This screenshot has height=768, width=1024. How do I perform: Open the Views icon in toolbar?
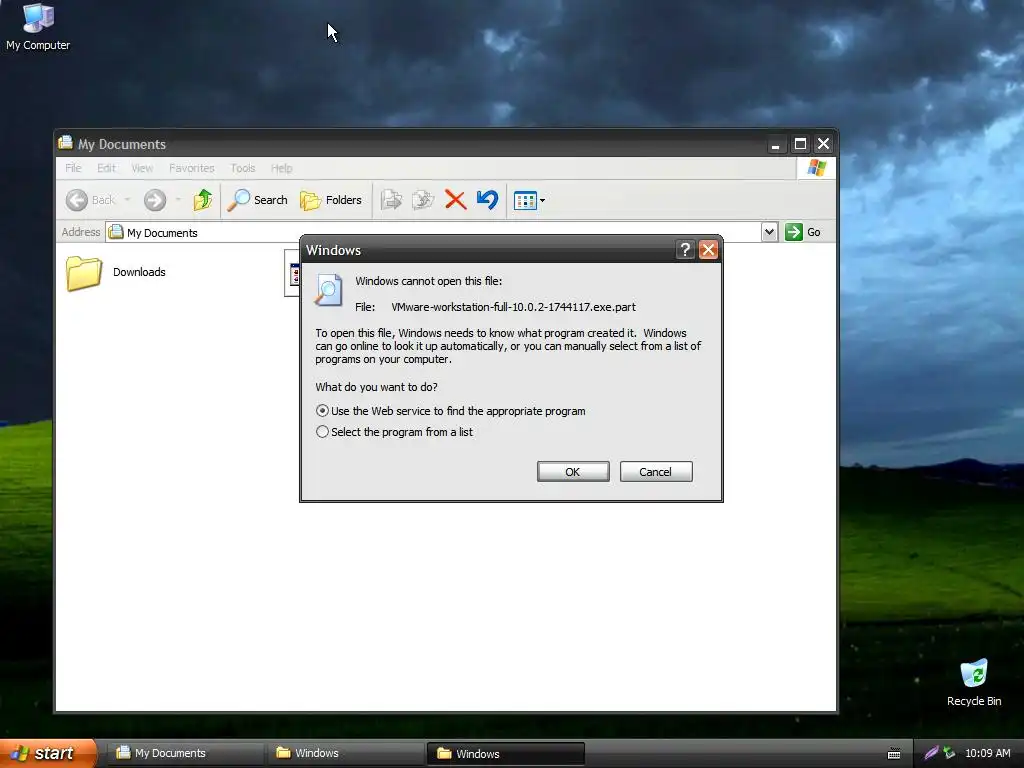pos(525,200)
